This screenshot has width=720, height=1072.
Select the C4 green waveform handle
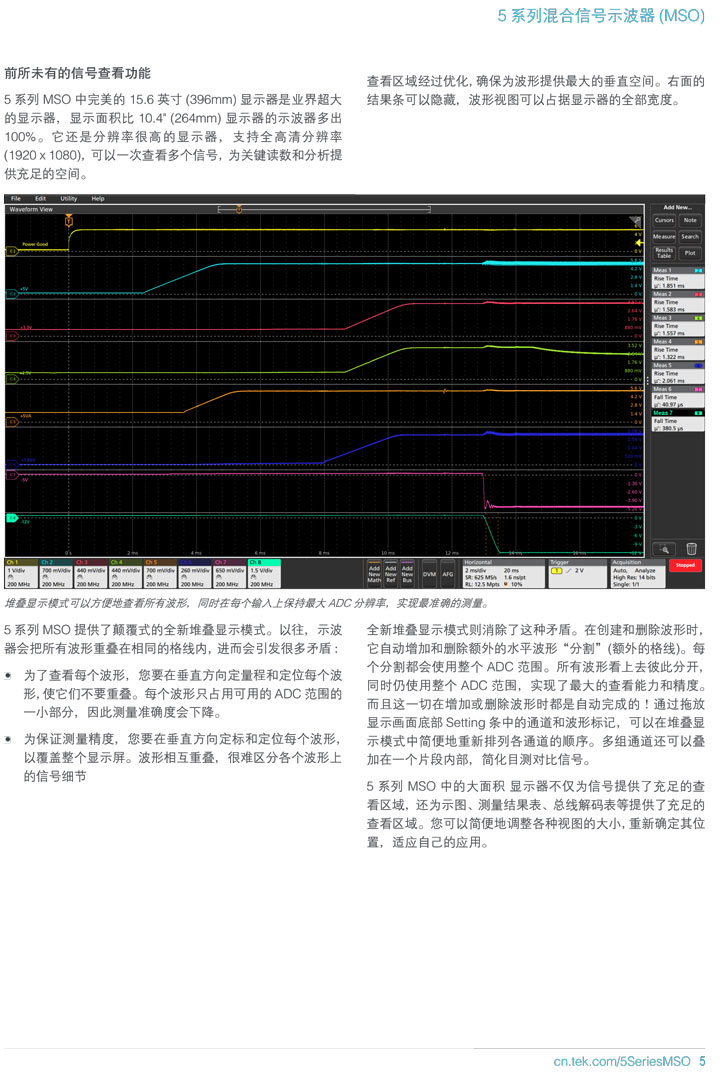tap(12, 379)
